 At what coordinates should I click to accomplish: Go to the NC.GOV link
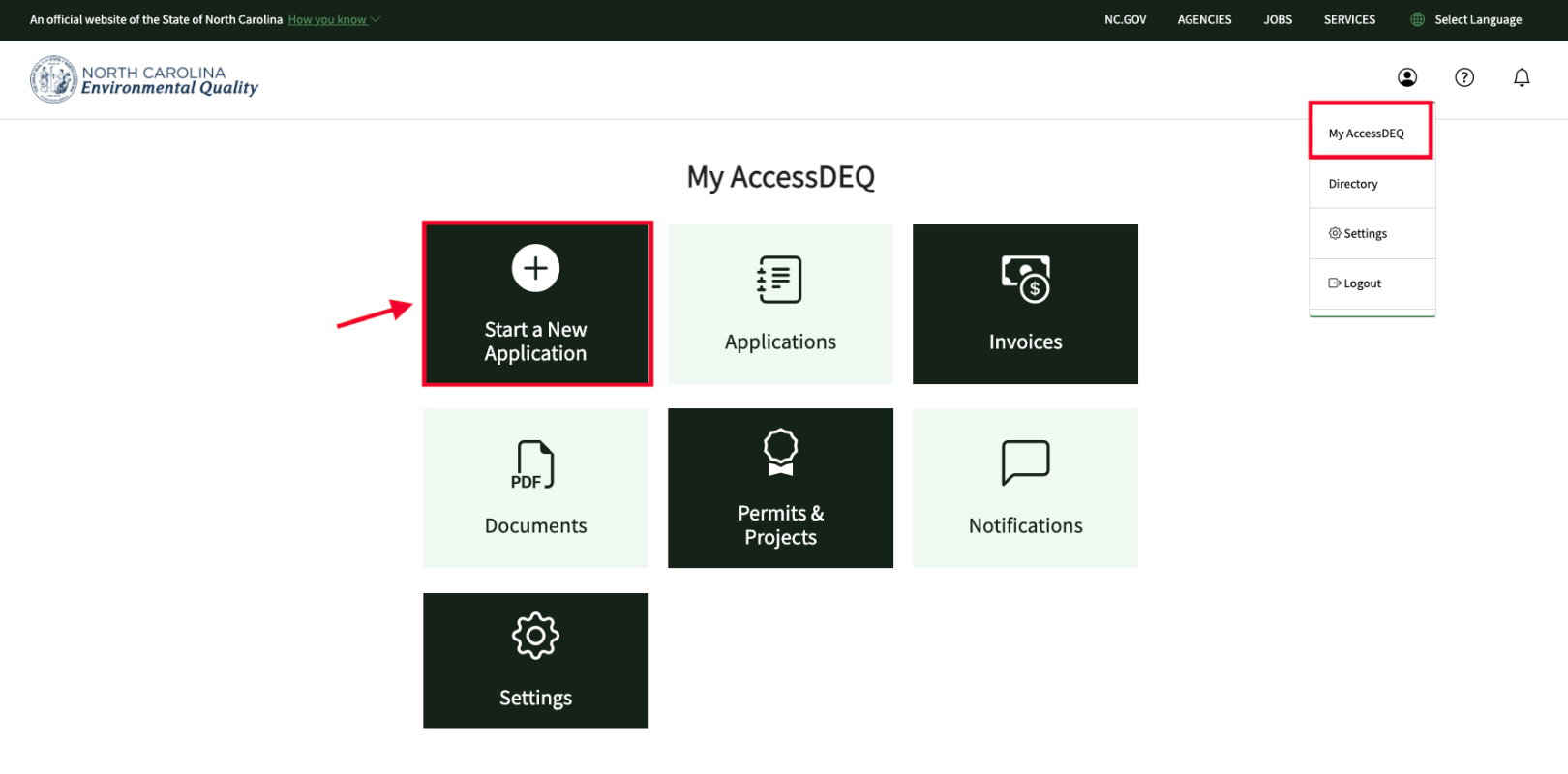pos(1125,19)
